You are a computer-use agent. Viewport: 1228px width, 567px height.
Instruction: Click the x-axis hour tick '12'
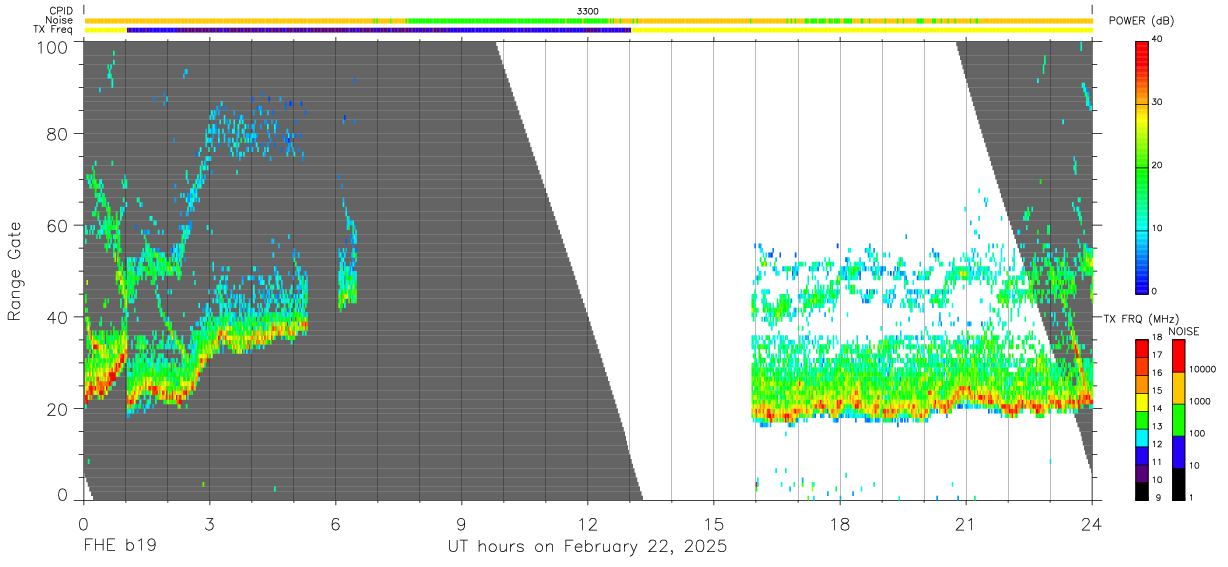point(588,522)
